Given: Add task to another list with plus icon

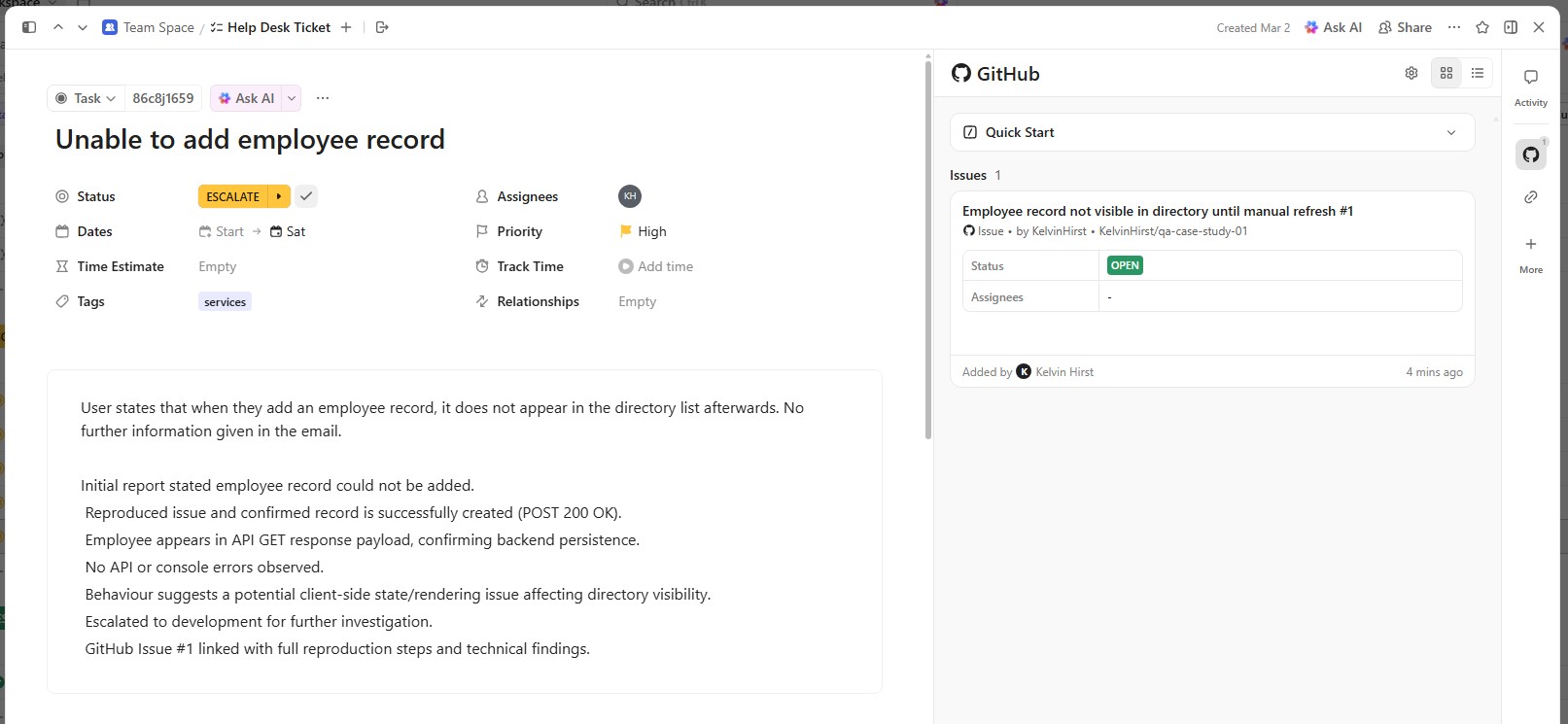Looking at the screenshot, I should (346, 27).
